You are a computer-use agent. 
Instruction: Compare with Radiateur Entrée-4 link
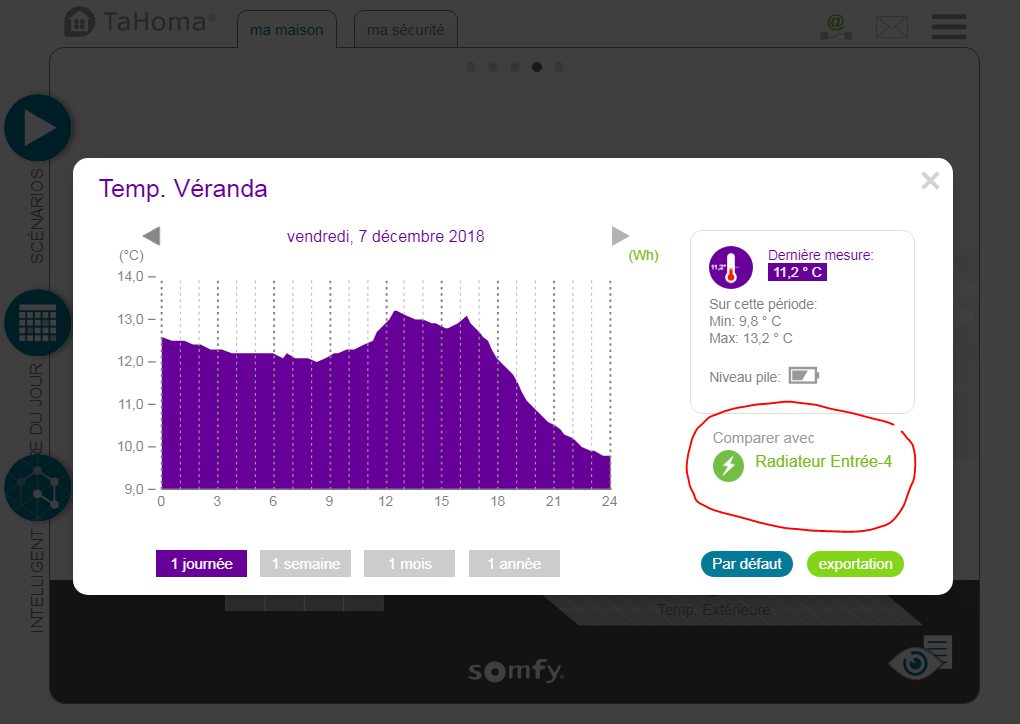point(823,462)
